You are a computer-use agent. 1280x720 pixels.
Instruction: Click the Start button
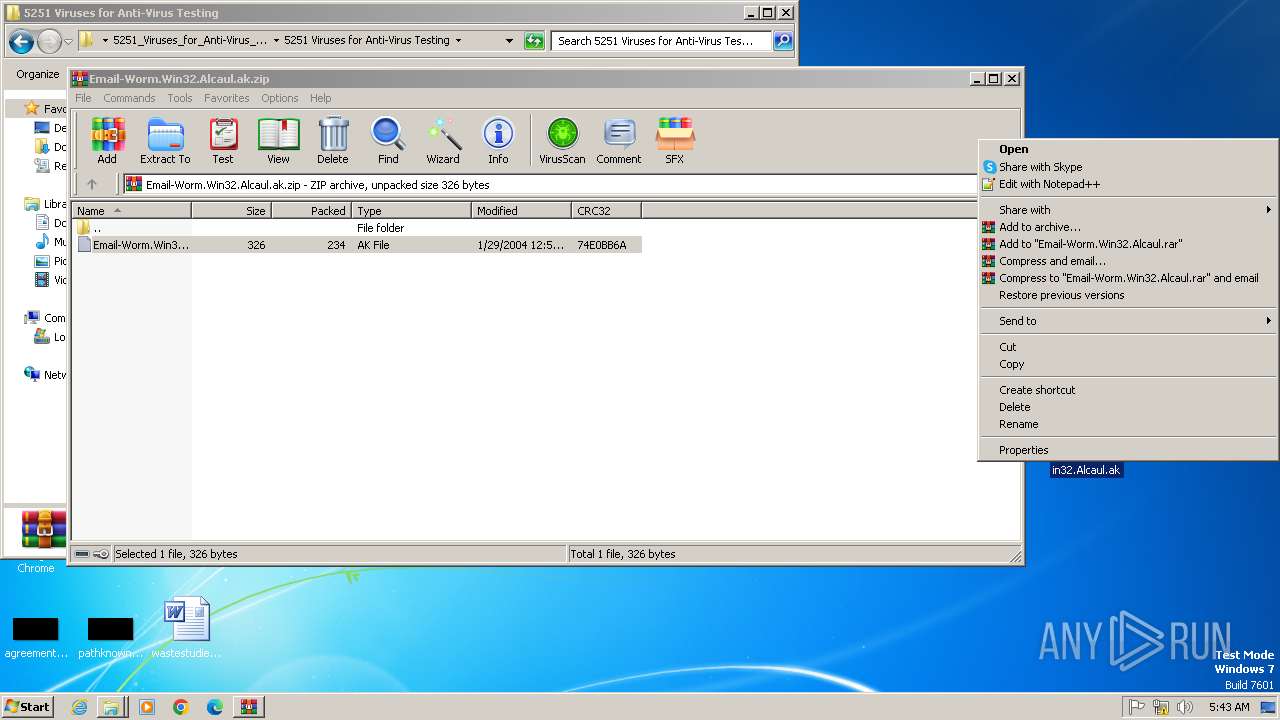click(28, 707)
